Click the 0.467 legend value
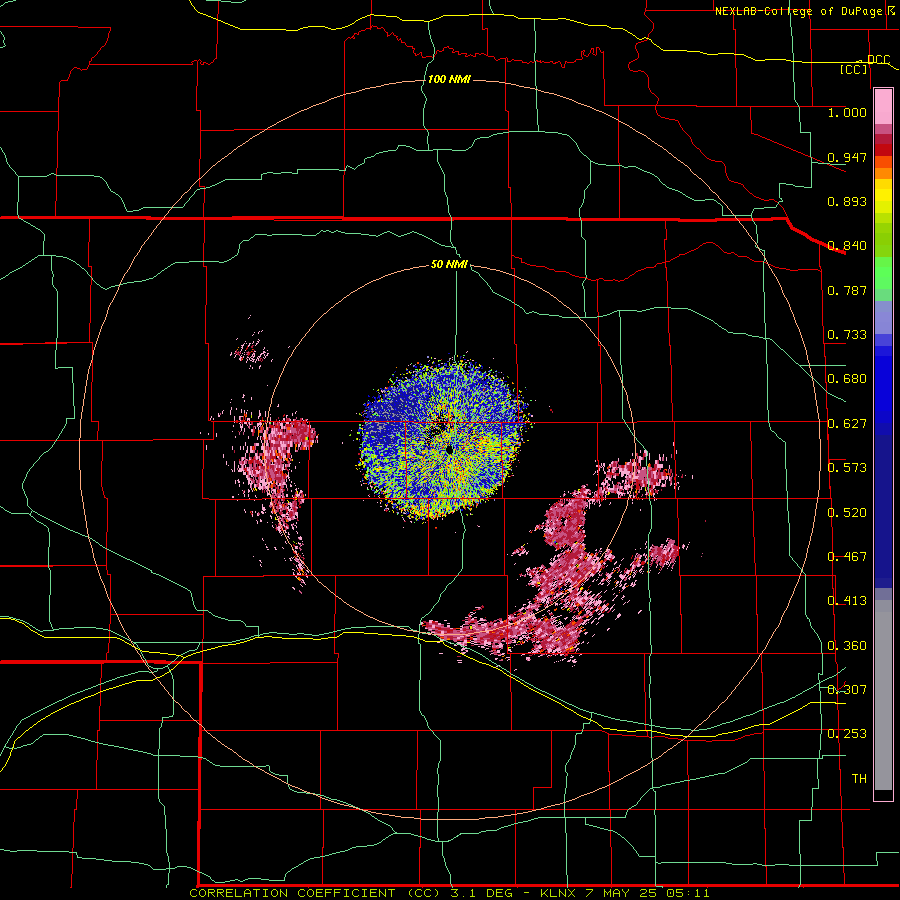Viewport: 900px width, 900px height. 847,557
